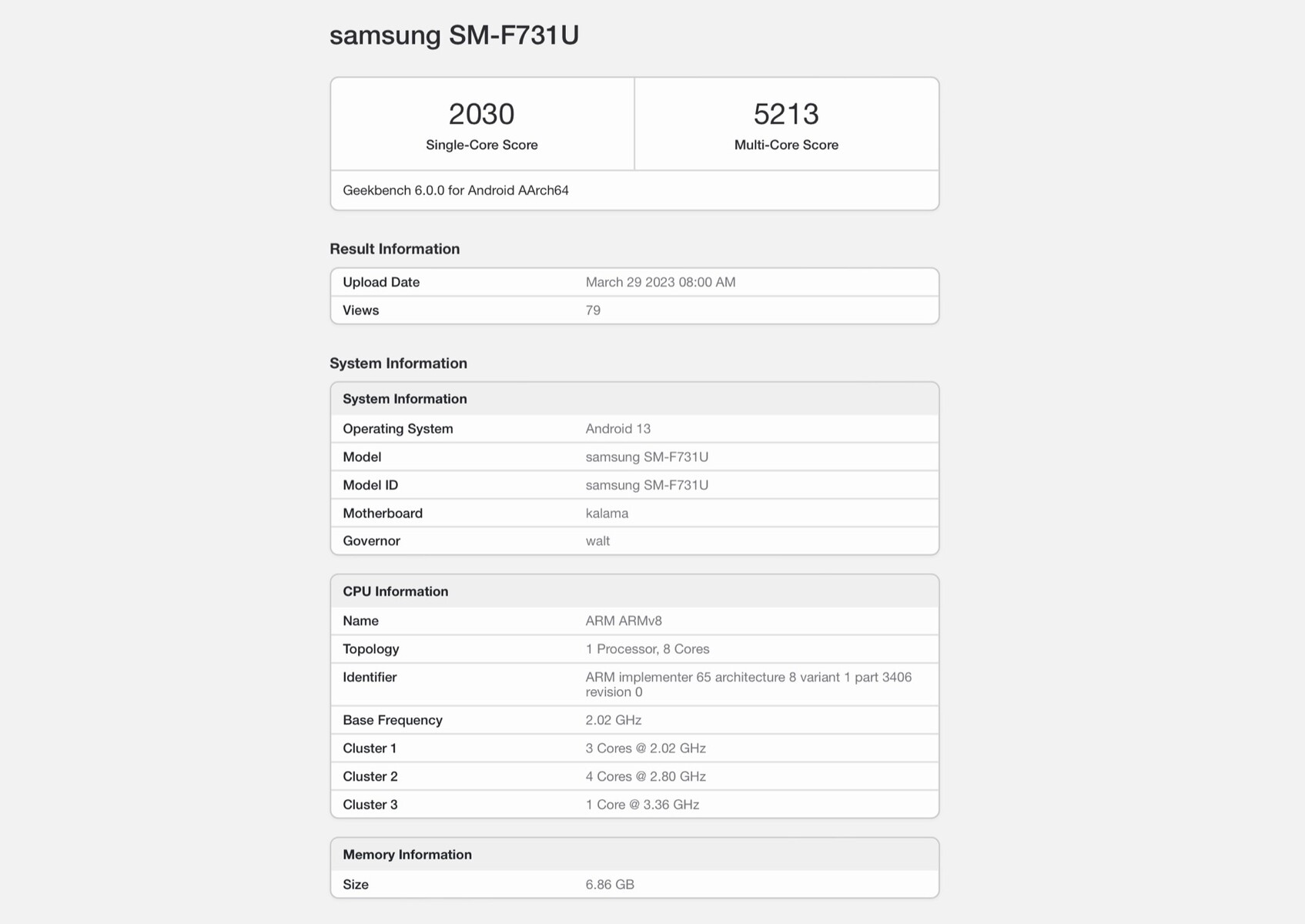Click the Topology row showing 8 Cores

pos(647,648)
